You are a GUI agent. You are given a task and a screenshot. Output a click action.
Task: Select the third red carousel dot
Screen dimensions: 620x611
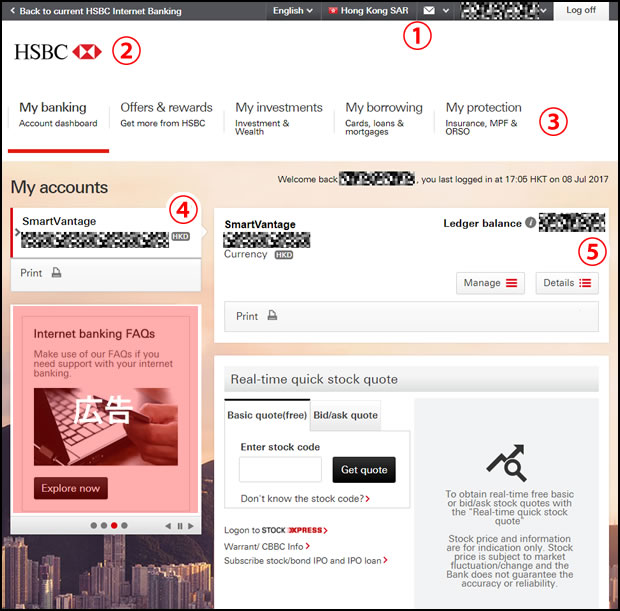[114, 526]
